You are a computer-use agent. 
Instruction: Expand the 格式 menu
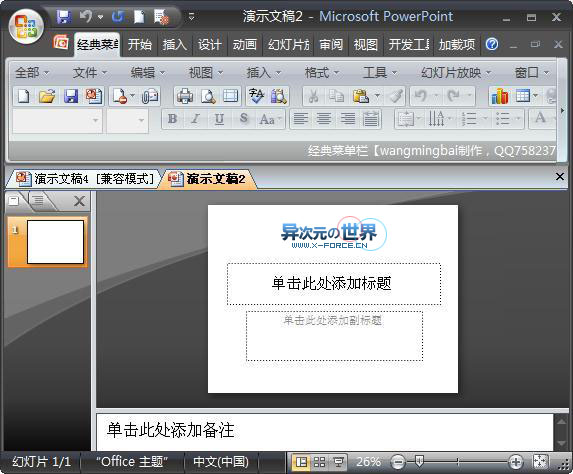pos(322,73)
